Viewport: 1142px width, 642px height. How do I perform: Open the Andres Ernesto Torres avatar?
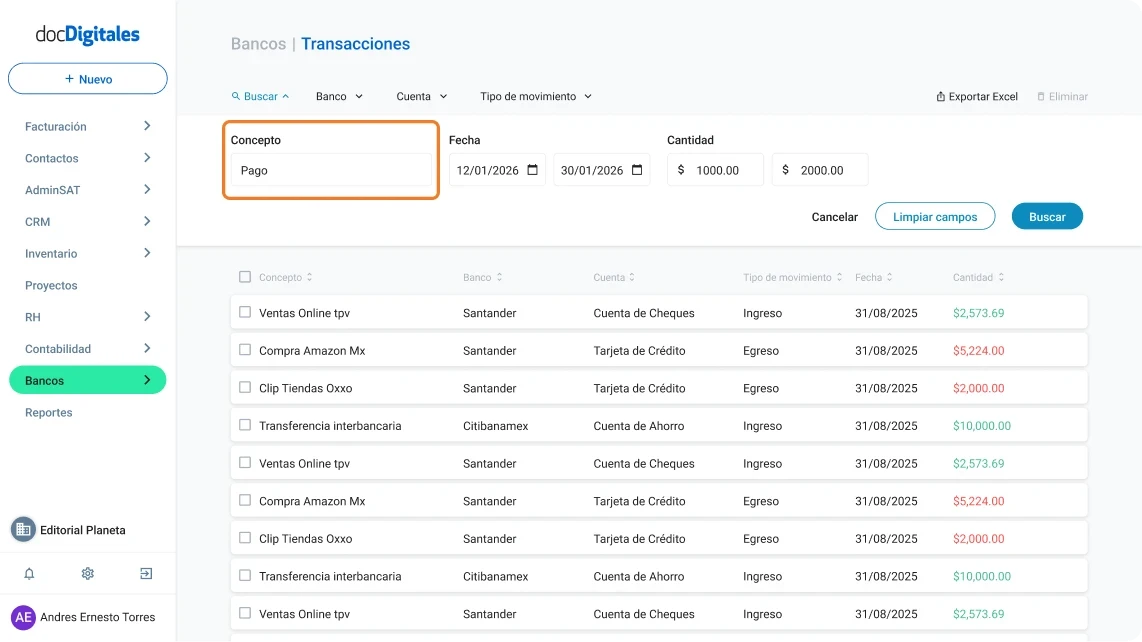(x=23, y=617)
